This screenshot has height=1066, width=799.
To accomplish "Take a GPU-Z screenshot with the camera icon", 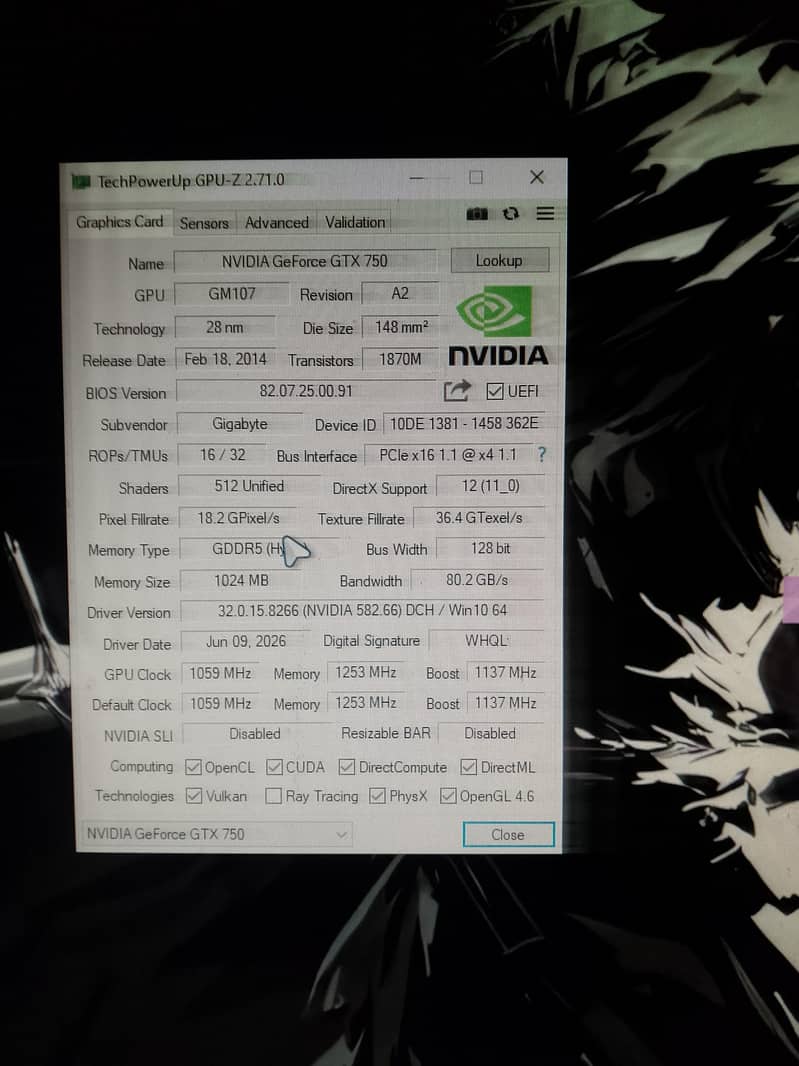I will (477, 214).
